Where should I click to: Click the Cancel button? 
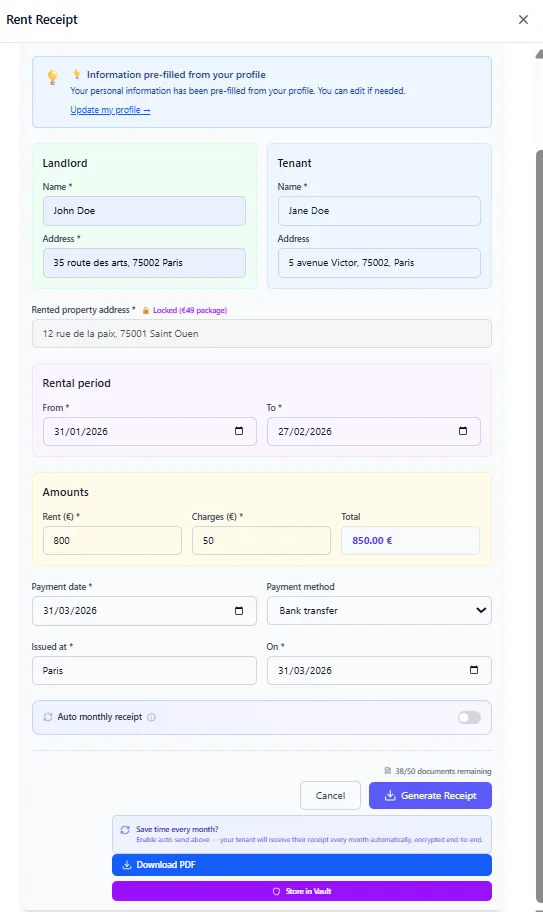330,796
